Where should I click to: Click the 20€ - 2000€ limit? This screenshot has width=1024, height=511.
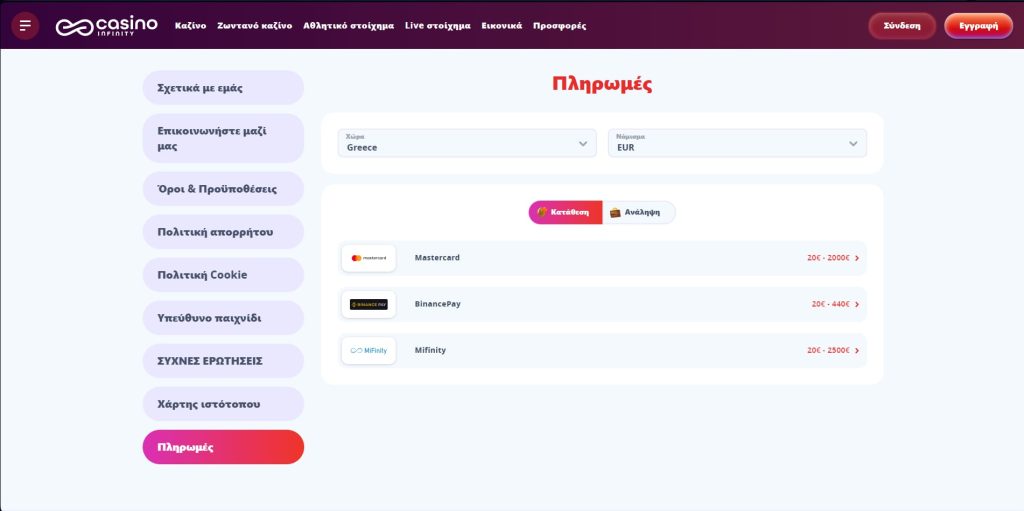coord(828,258)
